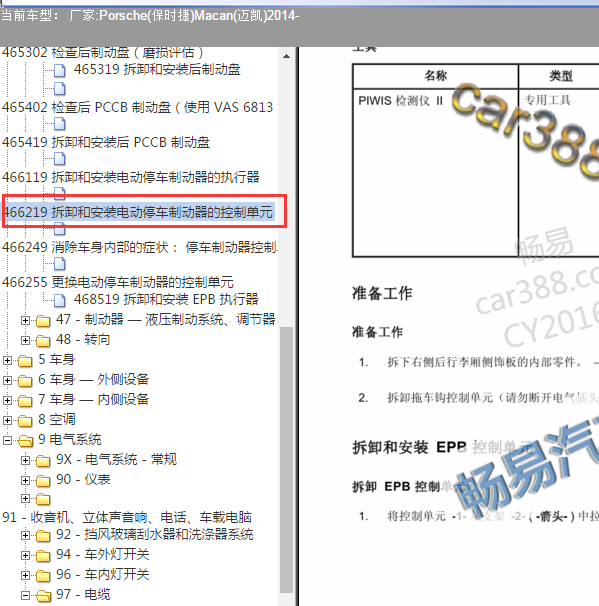Click the 类型 column header

tap(561, 76)
